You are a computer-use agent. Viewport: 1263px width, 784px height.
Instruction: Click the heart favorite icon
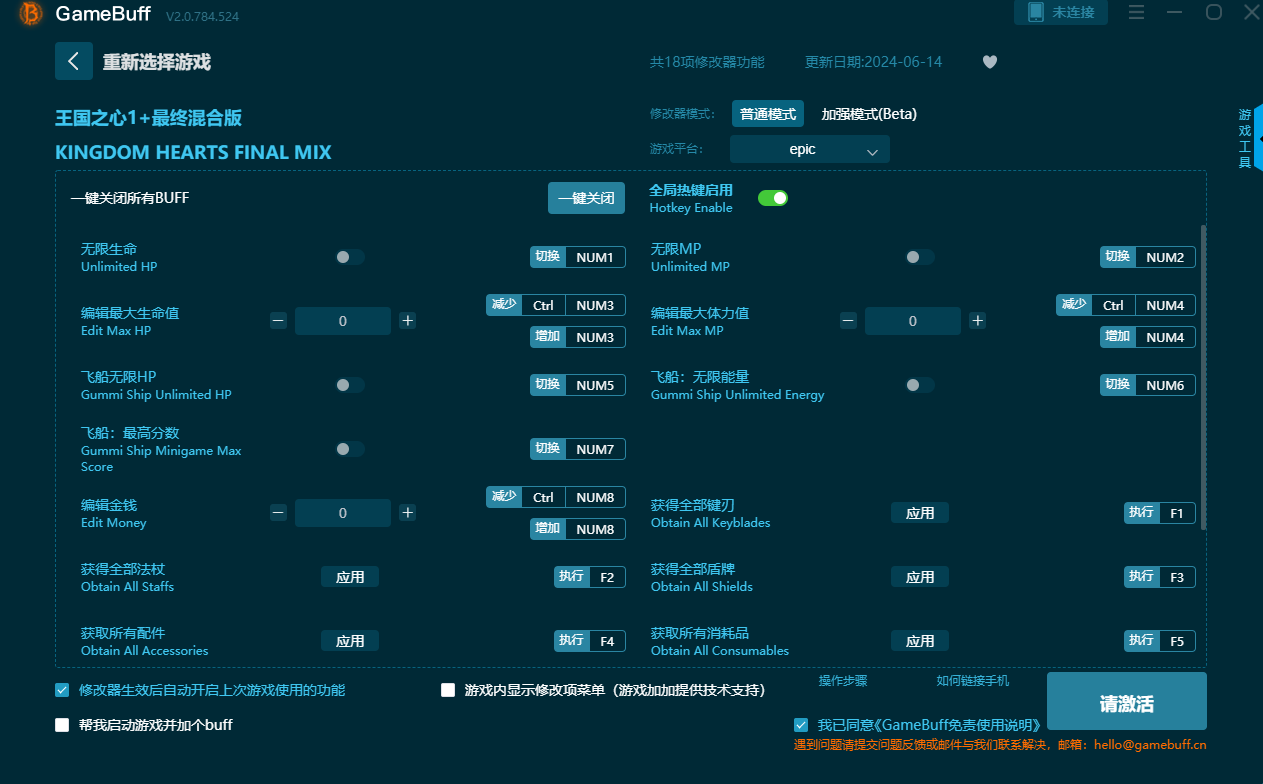pyautogui.click(x=990, y=62)
